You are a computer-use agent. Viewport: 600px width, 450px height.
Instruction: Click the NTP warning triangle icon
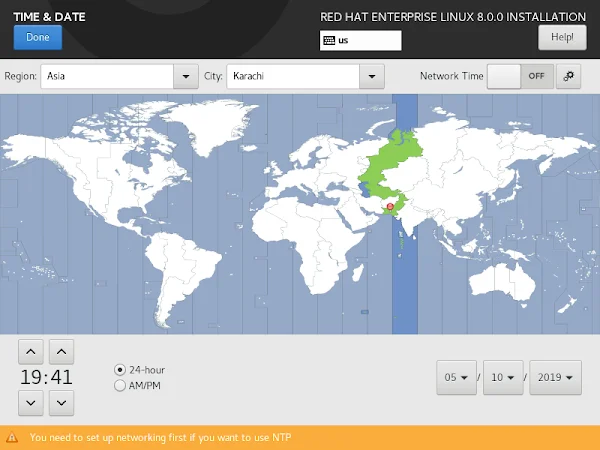pos(11,437)
